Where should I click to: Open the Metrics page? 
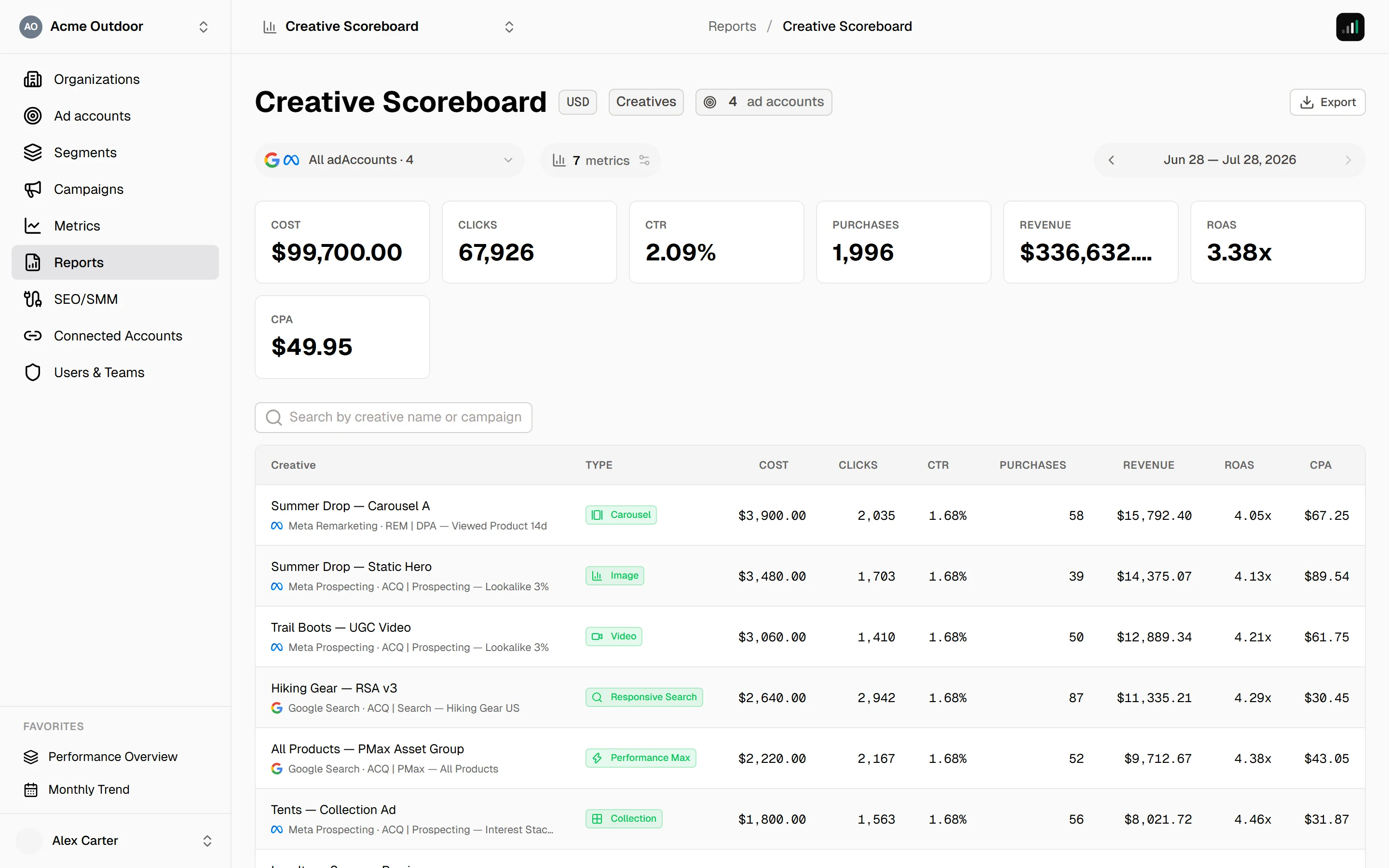click(115, 226)
